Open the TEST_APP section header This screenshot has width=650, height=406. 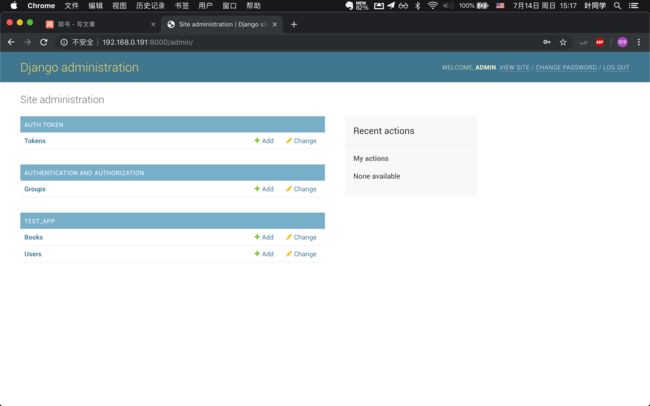coord(39,221)
